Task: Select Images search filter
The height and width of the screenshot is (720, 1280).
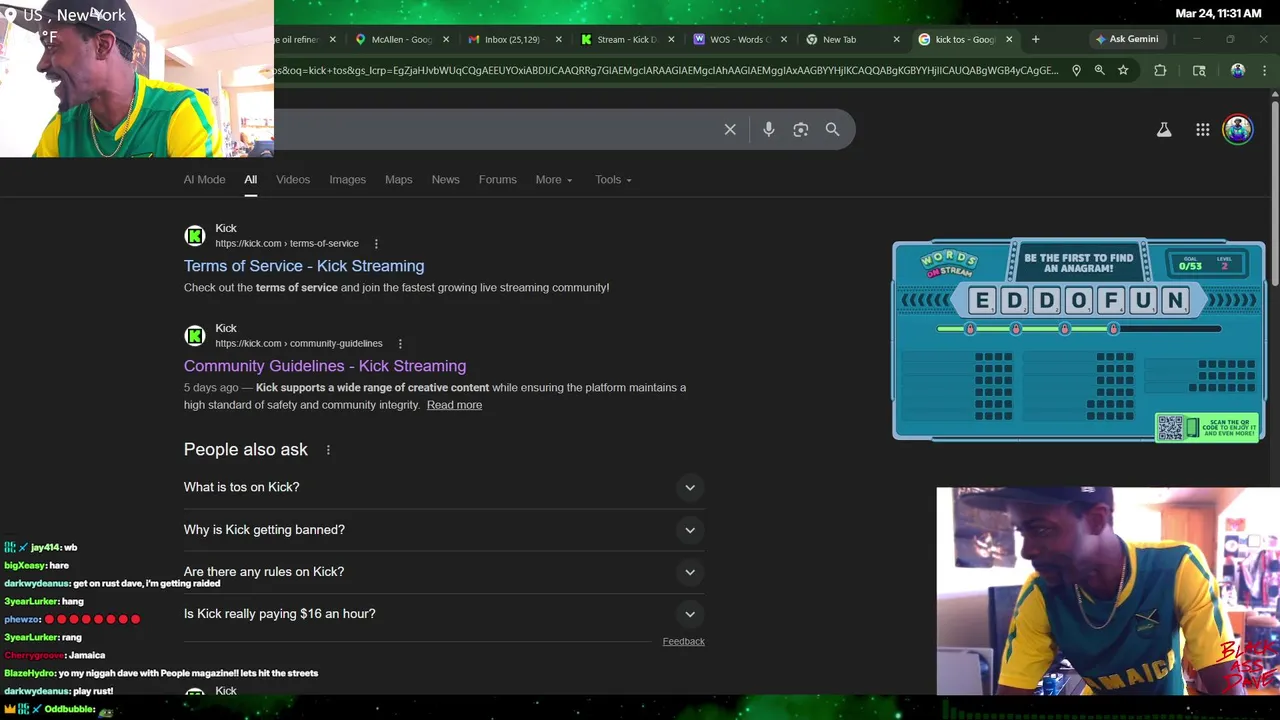Action: tap(347, 180)
